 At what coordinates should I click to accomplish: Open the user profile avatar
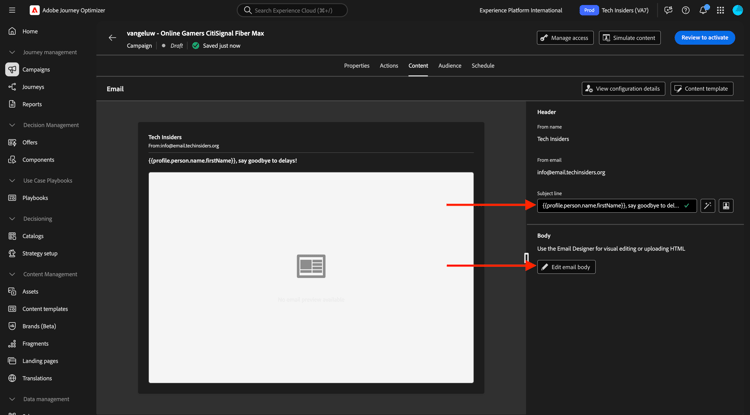coord(738,10)
